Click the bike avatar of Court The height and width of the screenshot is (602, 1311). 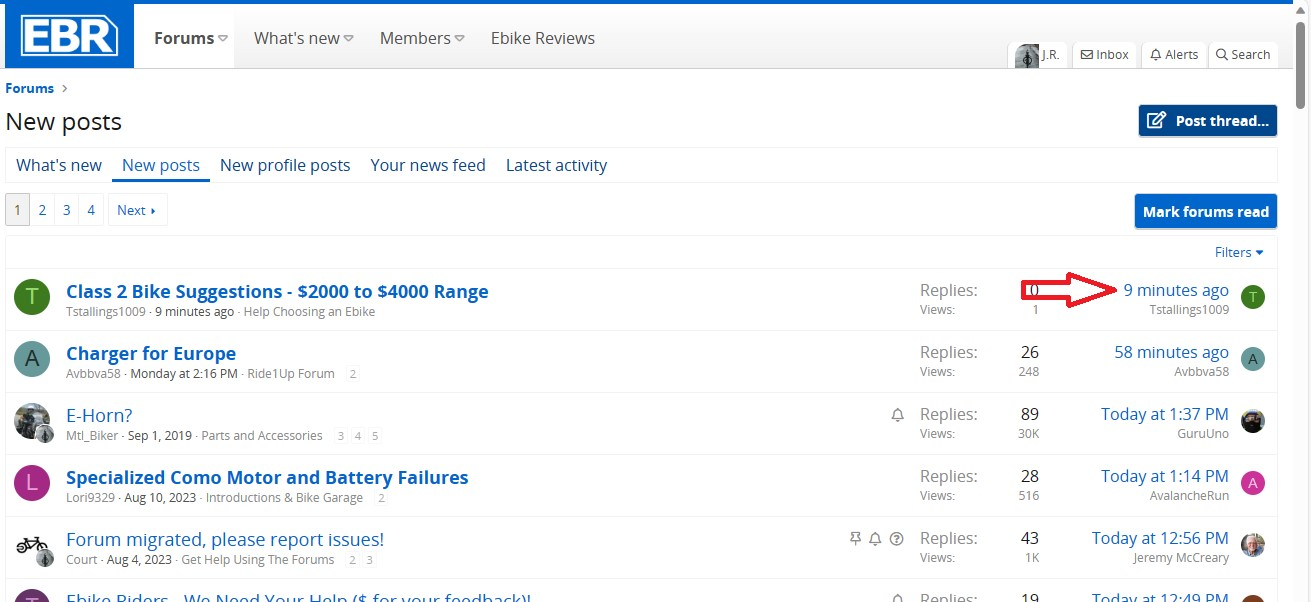[32, 545]
